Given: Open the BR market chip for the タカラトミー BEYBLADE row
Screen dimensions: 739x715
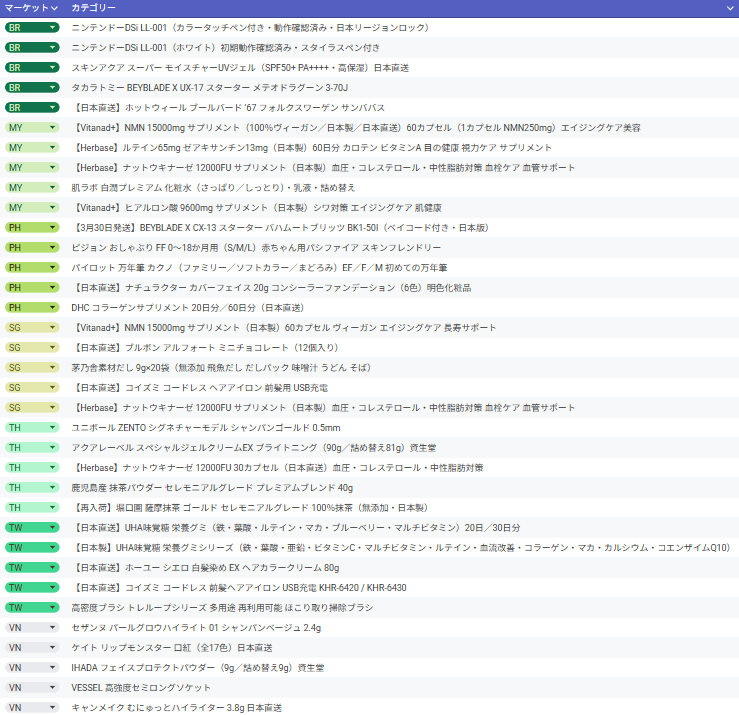Looking at the screenshot, I should [32, 87].
